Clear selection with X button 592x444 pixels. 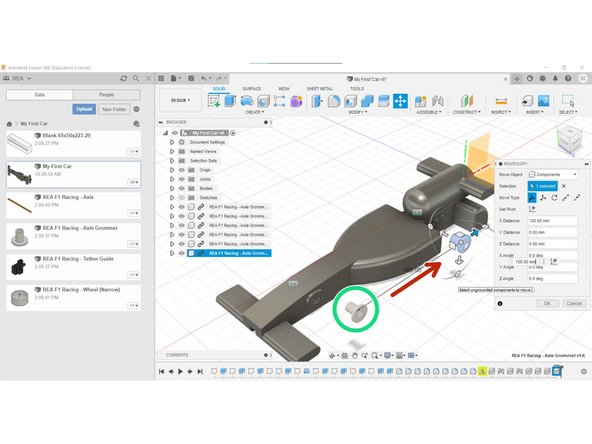[x=564, y=186]
